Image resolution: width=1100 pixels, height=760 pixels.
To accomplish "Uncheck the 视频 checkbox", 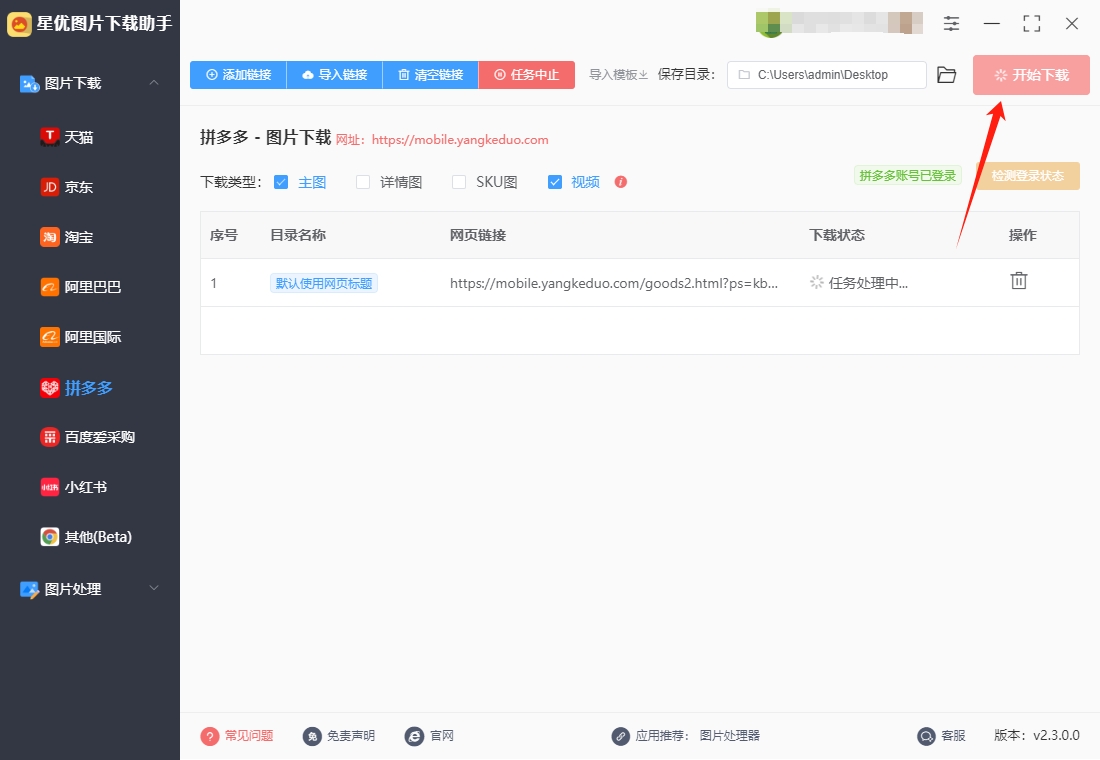I will point(554,182).
